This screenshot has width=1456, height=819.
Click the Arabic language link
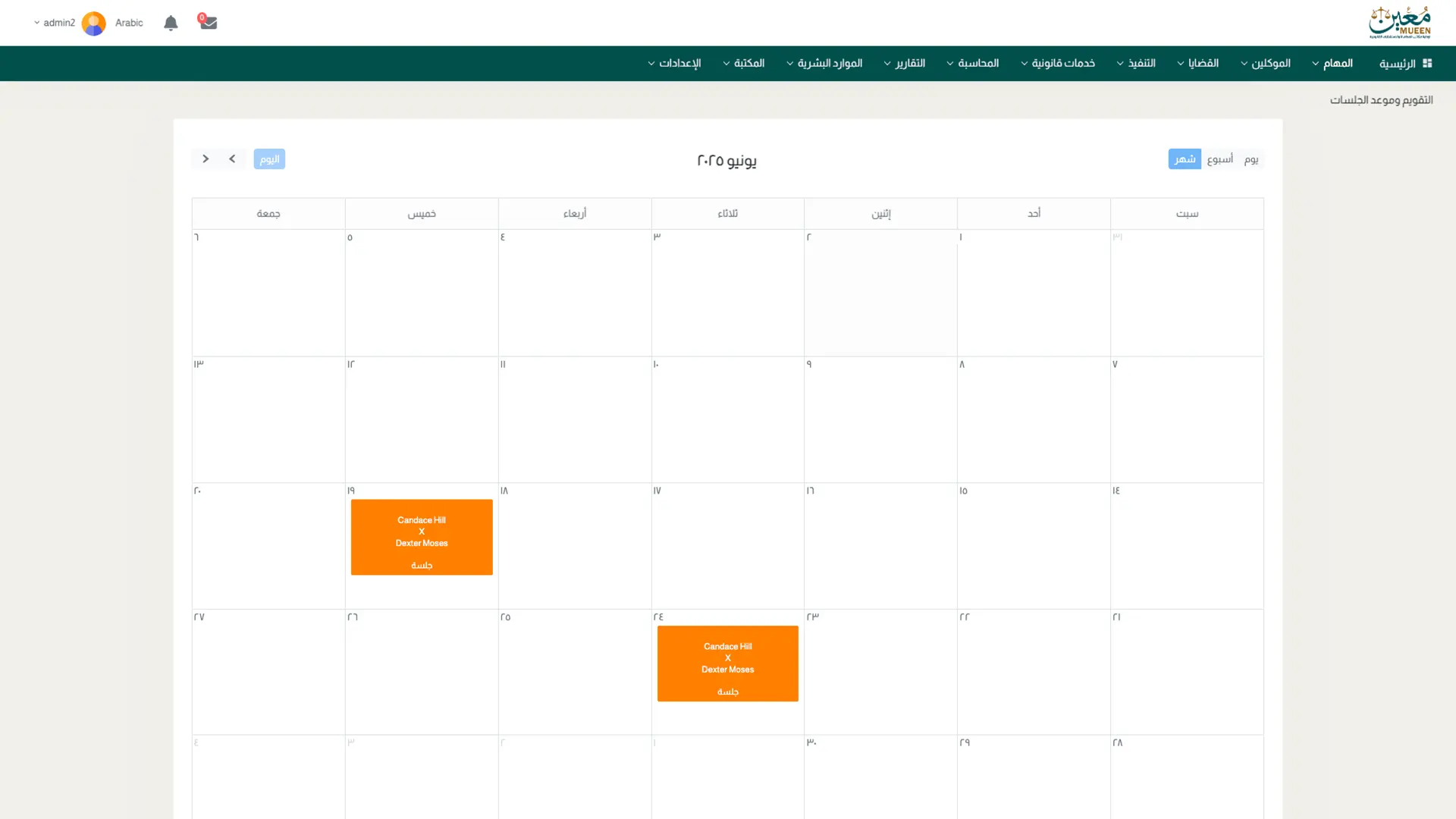click(129, 23)
